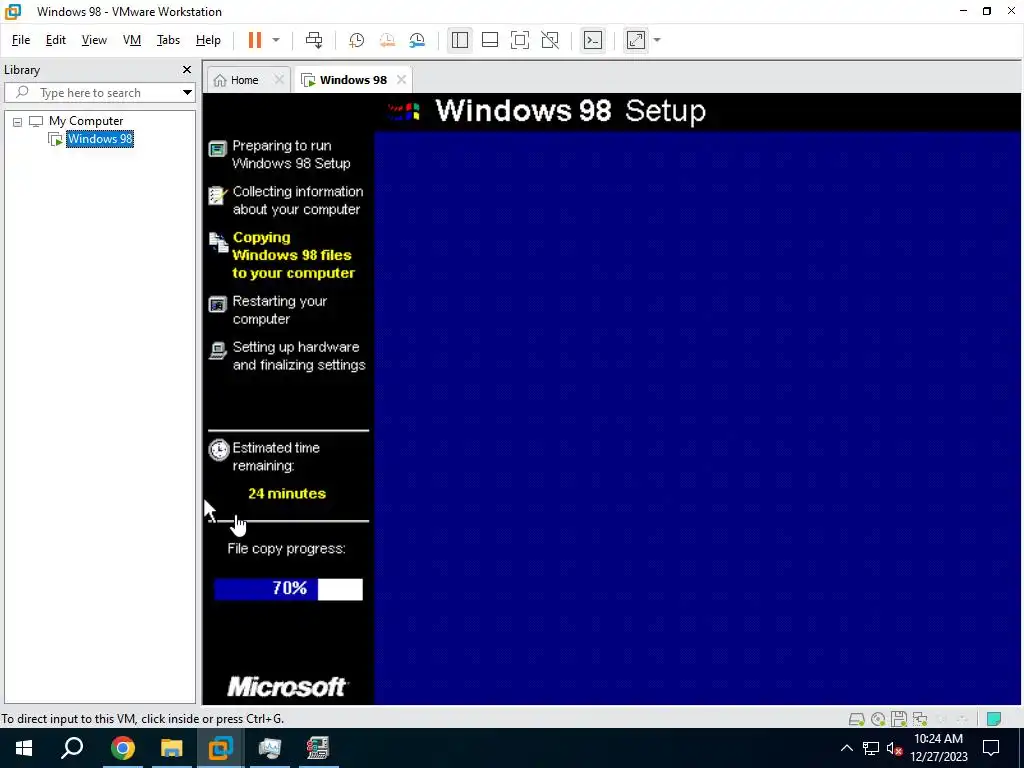Click 'Restarting your computer' step text
The height and width of the screenshot is (768, 1024).
(280, 310)
